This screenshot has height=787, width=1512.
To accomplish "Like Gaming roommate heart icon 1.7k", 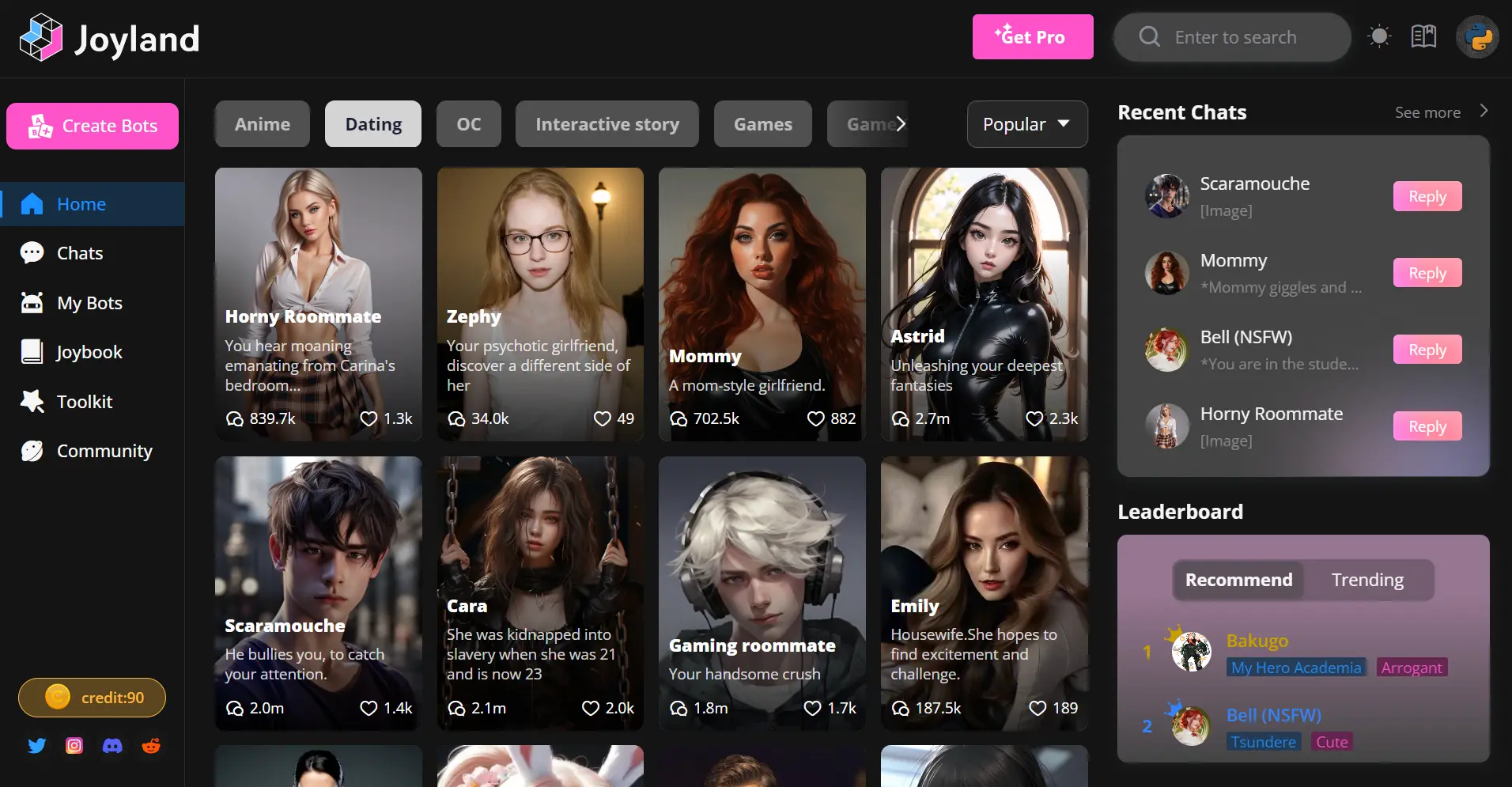I will [x=812, y=708].
